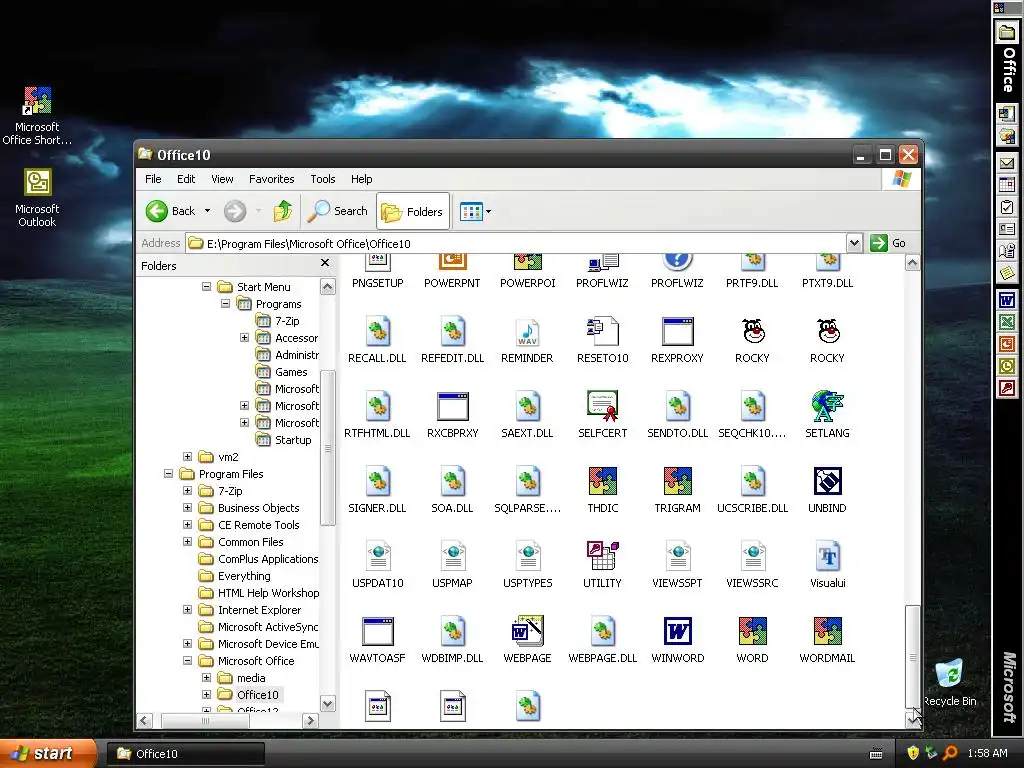The height and width of the screenshot is (768, 1024).
Task: Select the USPMAP file icon
Action: (452, 556)
